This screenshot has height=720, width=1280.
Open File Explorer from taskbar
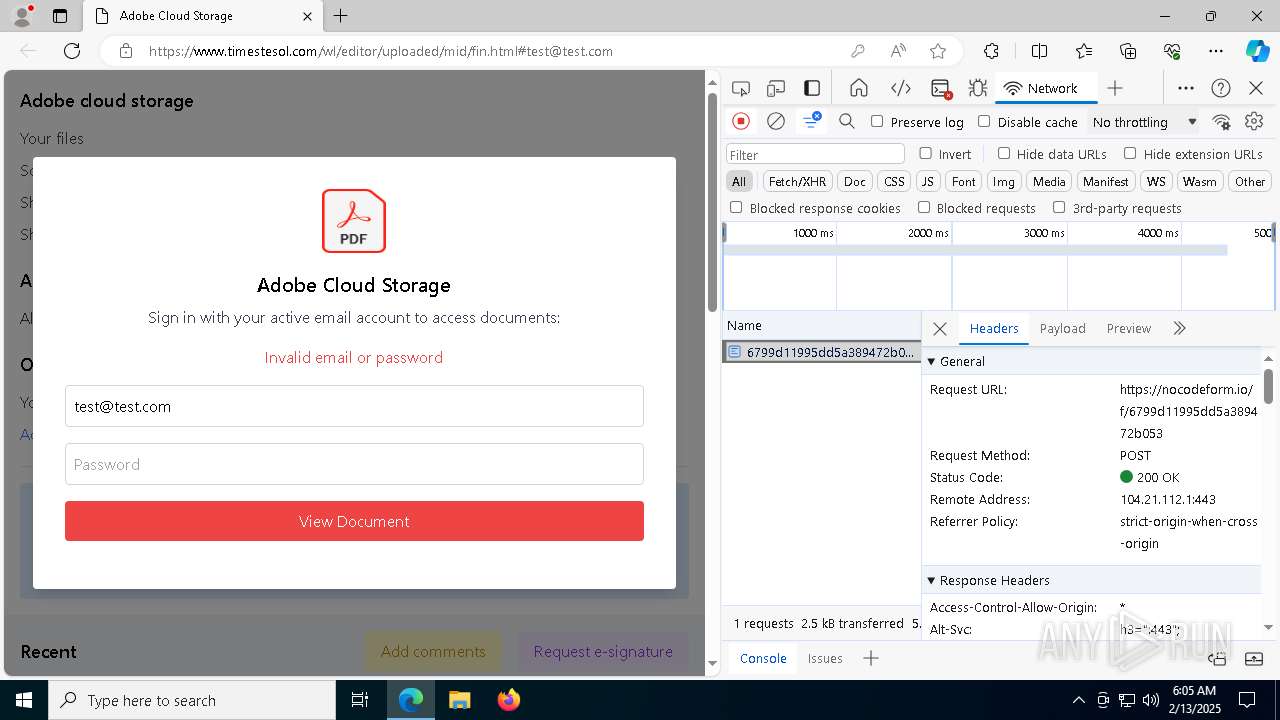click(x=459, y=700)
